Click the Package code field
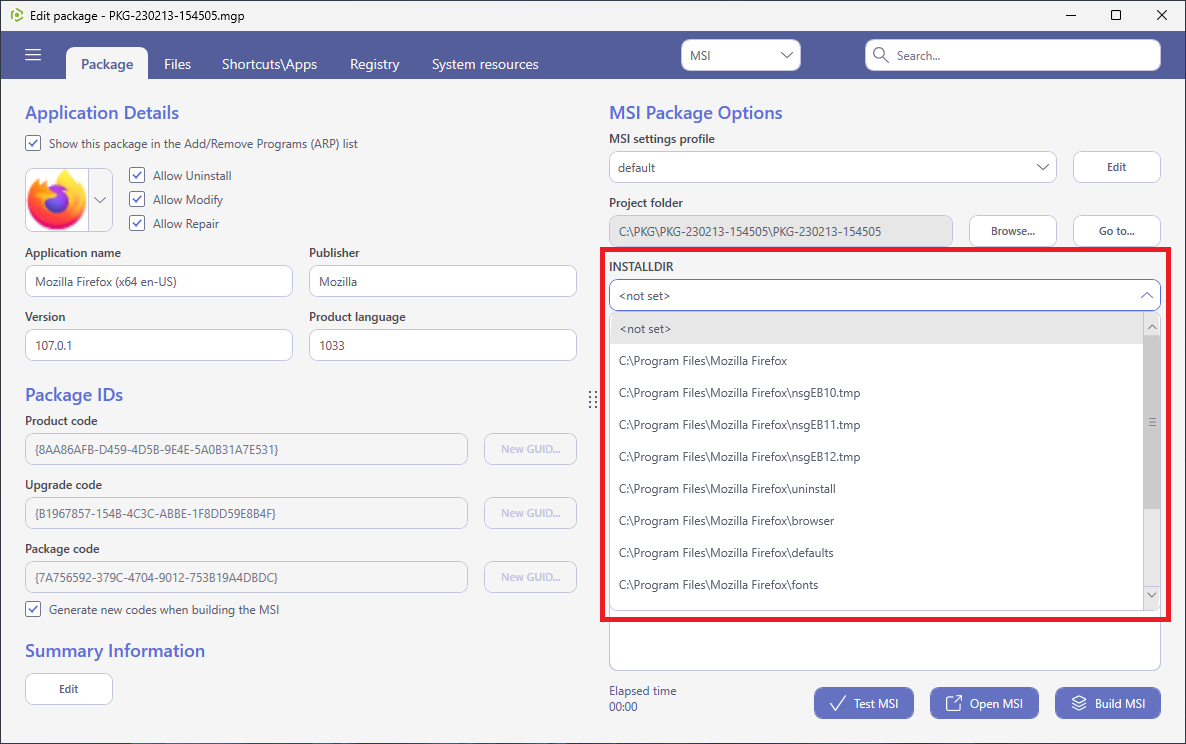This screenshot has height=744, width=1186. point(246,577)
